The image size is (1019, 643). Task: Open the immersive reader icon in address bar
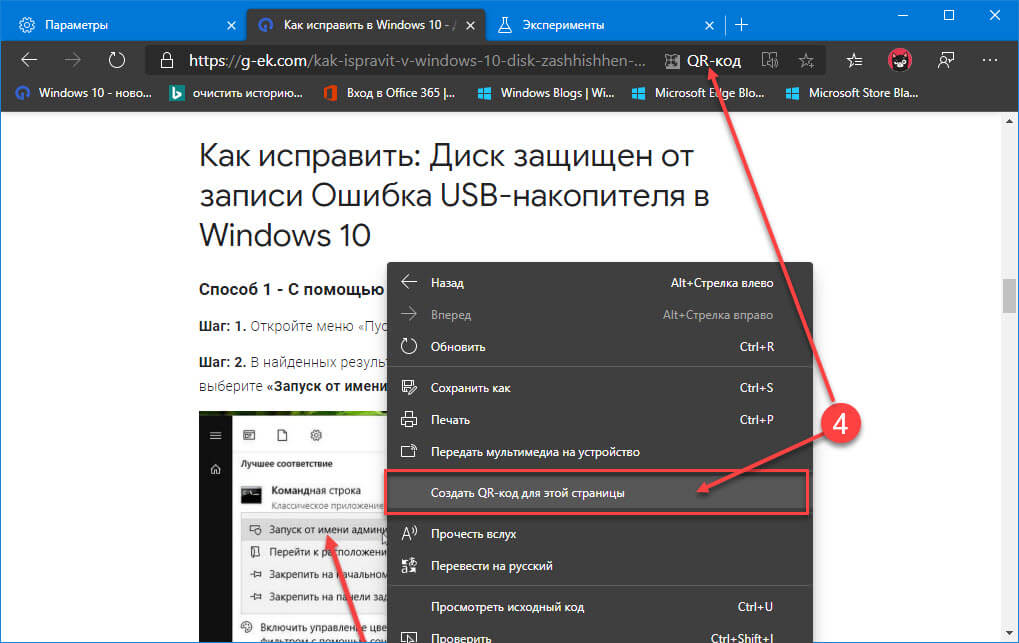coord(770,60)
